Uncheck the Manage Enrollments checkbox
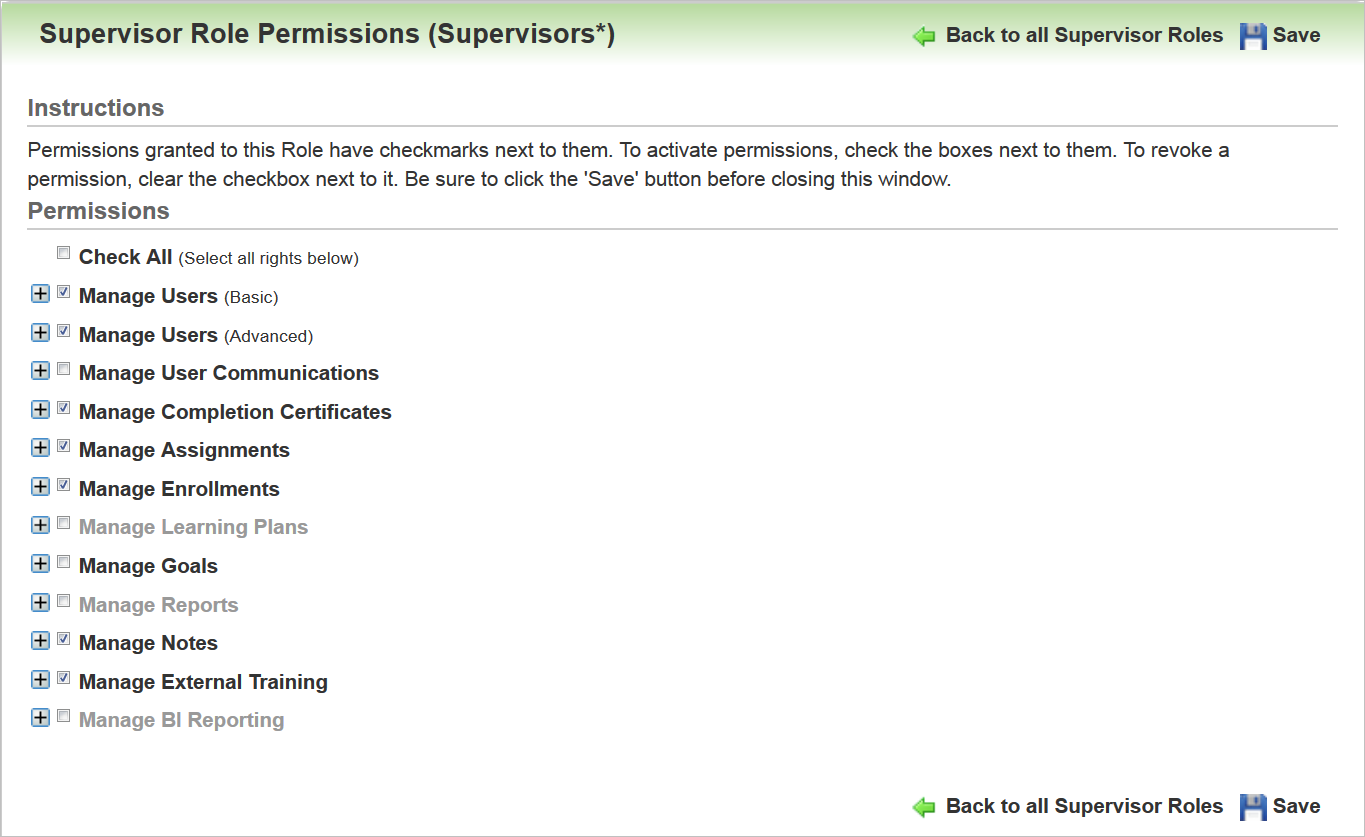1365x837 pixels. click(64, 485)
